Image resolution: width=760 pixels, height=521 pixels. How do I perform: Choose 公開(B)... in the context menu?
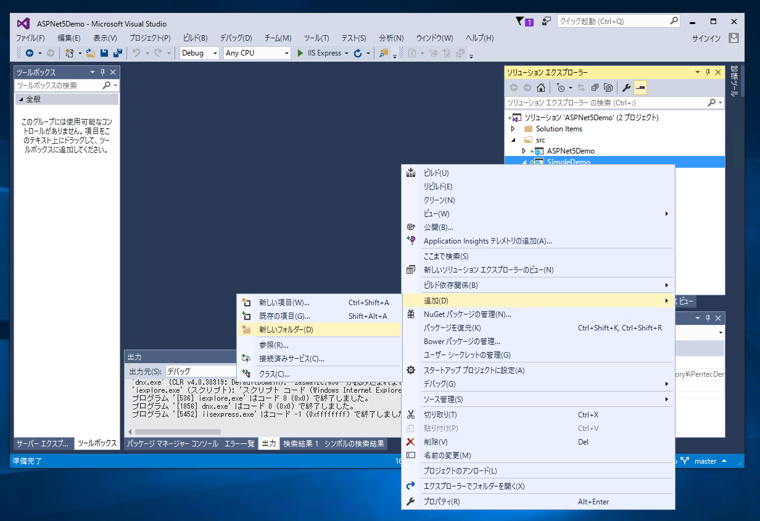pos(538,227)
